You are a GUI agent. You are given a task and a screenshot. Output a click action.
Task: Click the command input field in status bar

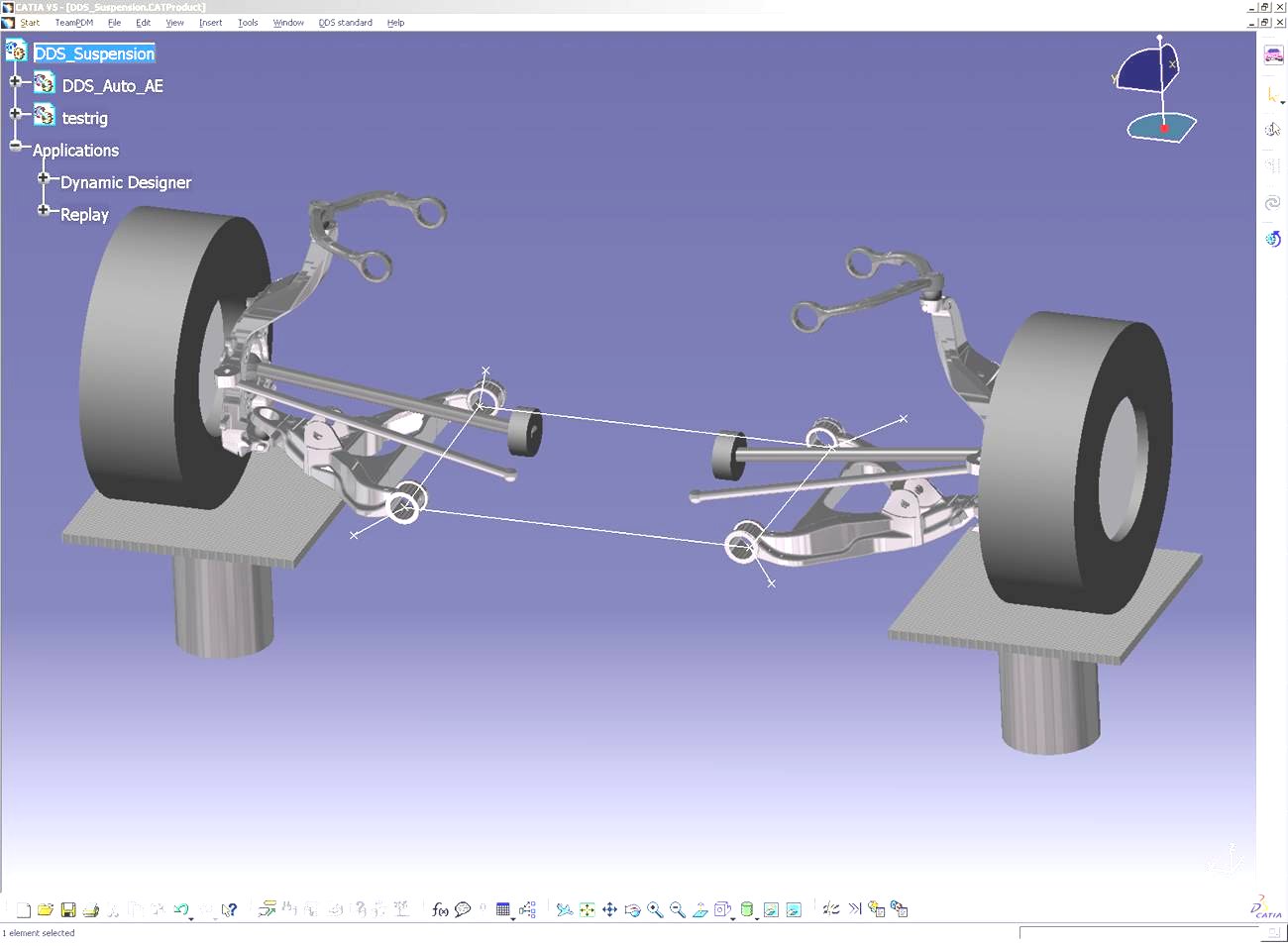1139,933
